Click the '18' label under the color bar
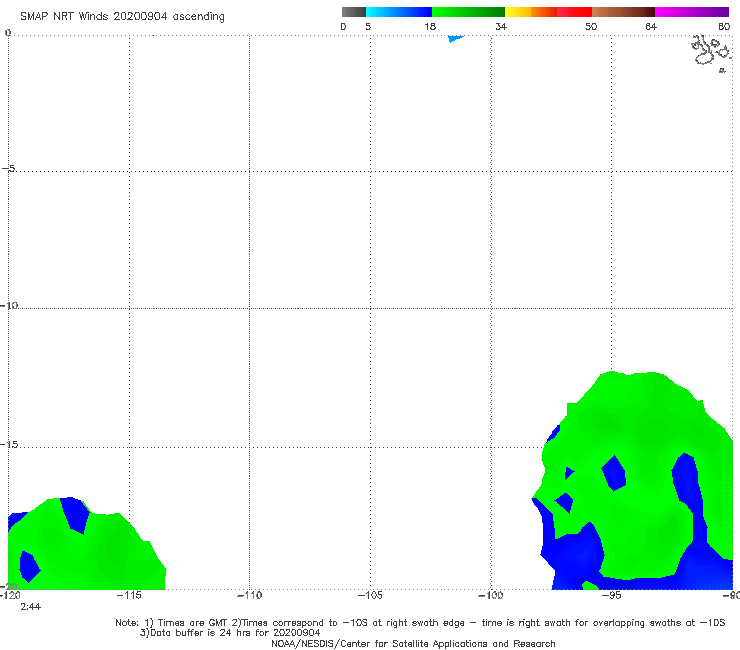The width and height of the screenshot is (740, 650). coord(430,26)
